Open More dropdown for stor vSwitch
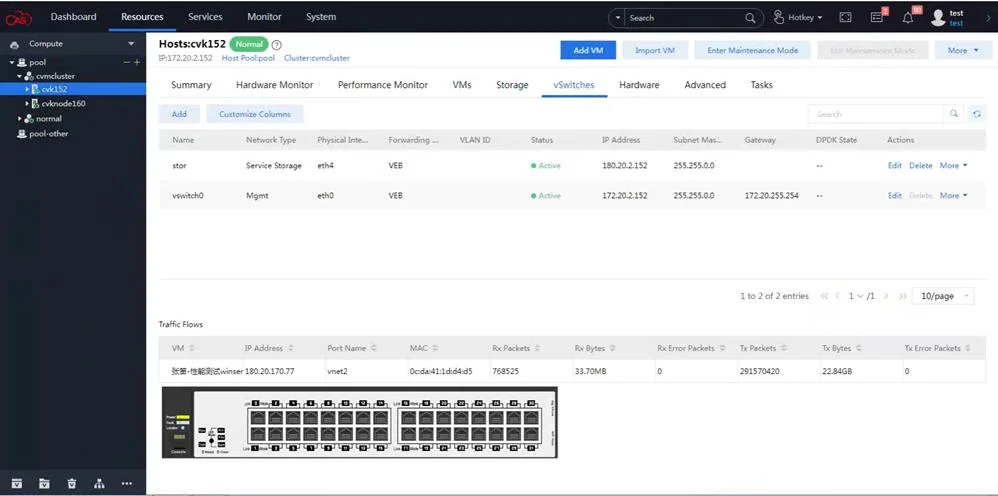Screen dimensions: 998x496 [x=953, y=166]
